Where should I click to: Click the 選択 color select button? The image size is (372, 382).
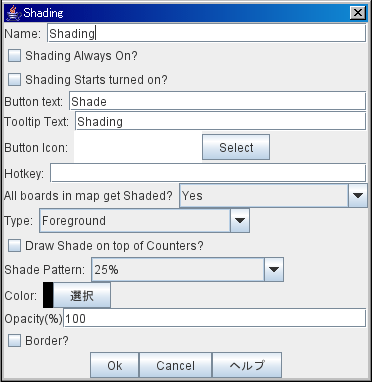click(82, 295)
